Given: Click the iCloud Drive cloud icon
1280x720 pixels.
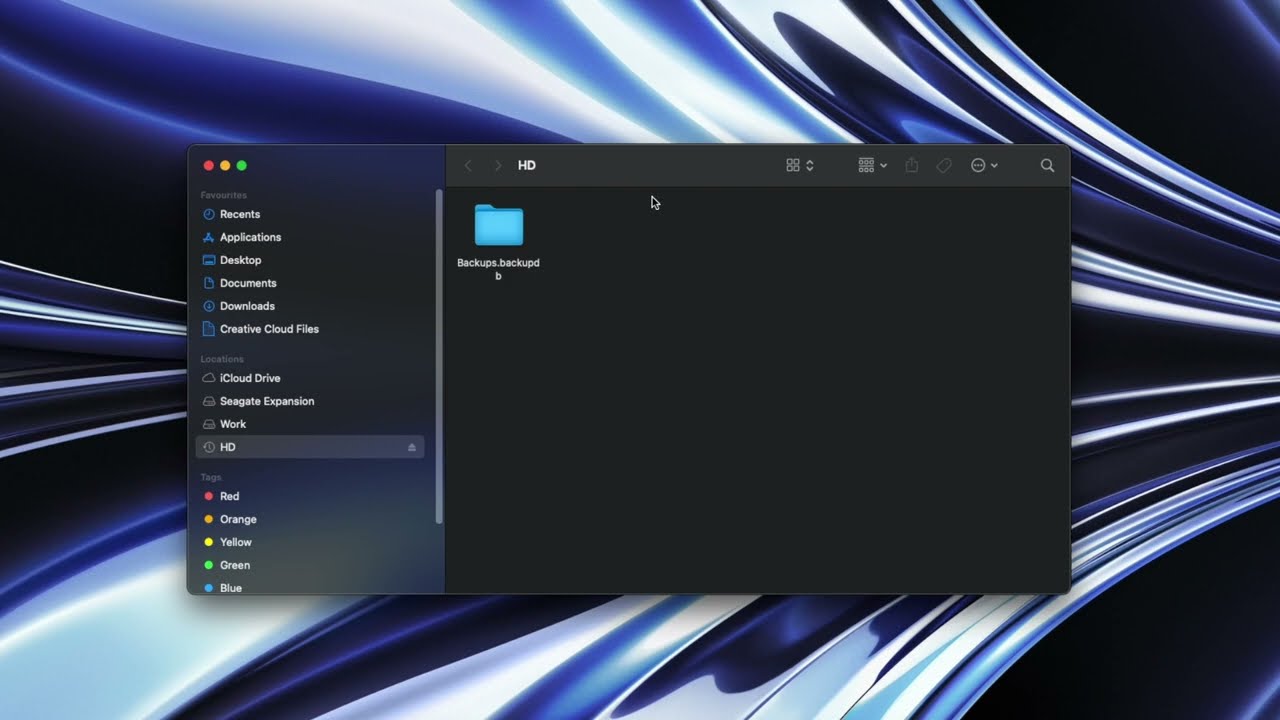Looking at the screenshot, I should pos(209,378).
